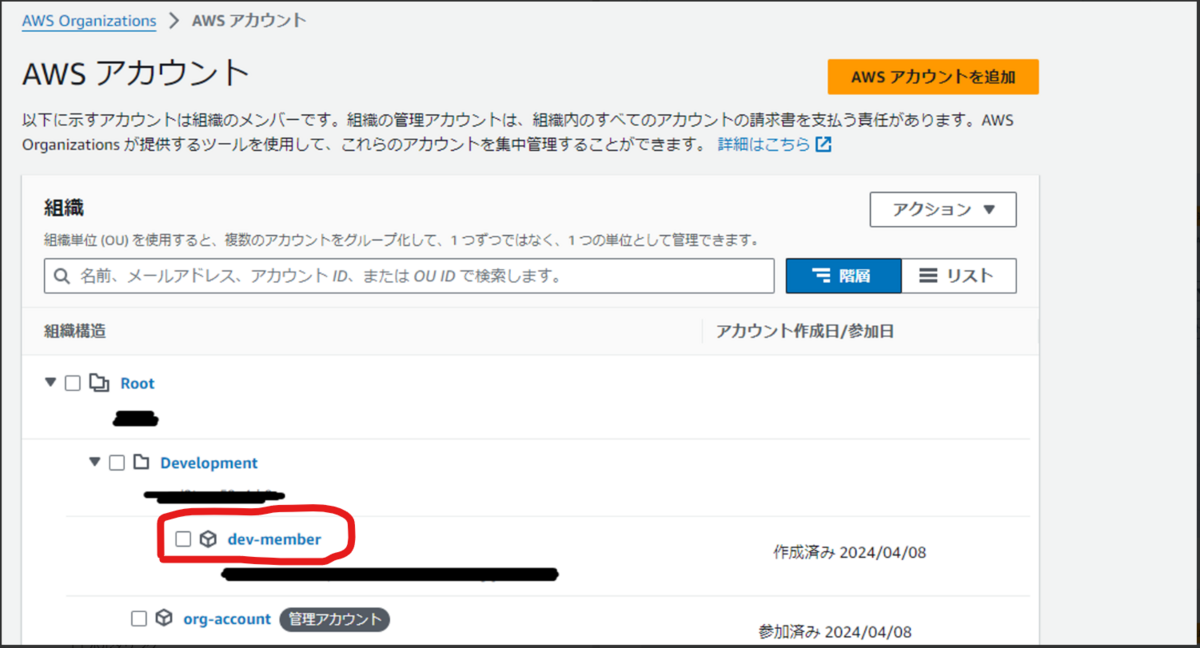The width and height of the screenshot is (1200, 648).
Task: Click the Development folder icon
Action: [x=141, y=462]
